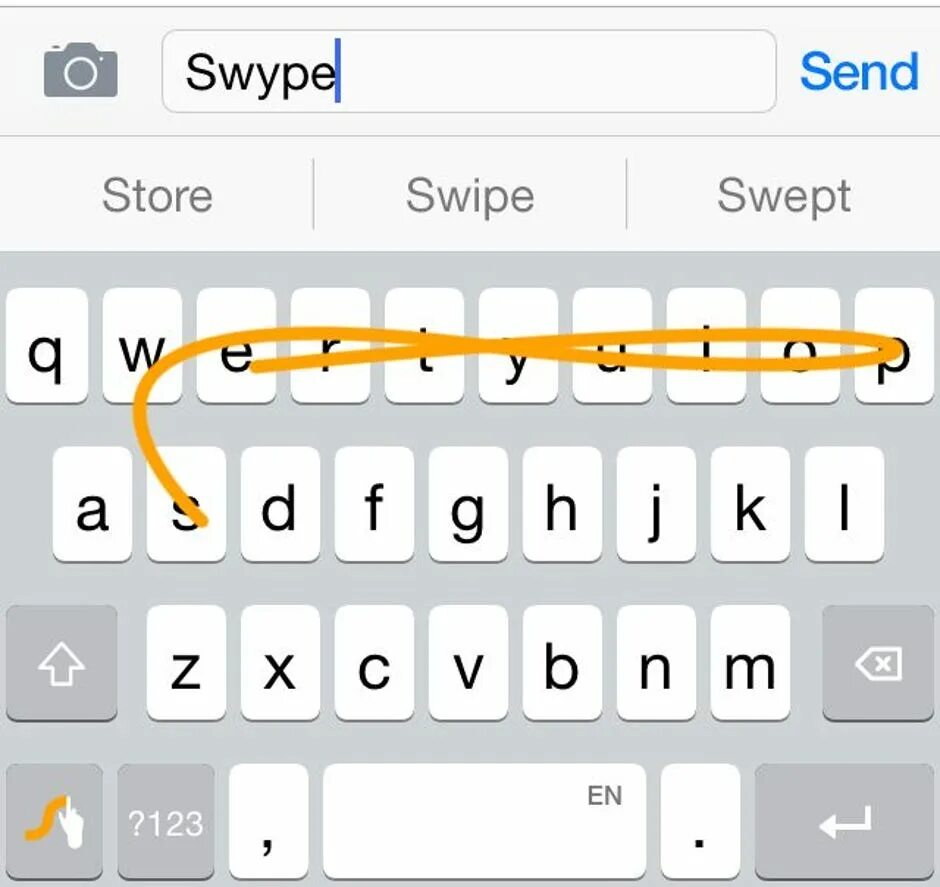
Task: Toggle the shift arrow key
Action: pyautogui.click(x=61, y=662)
